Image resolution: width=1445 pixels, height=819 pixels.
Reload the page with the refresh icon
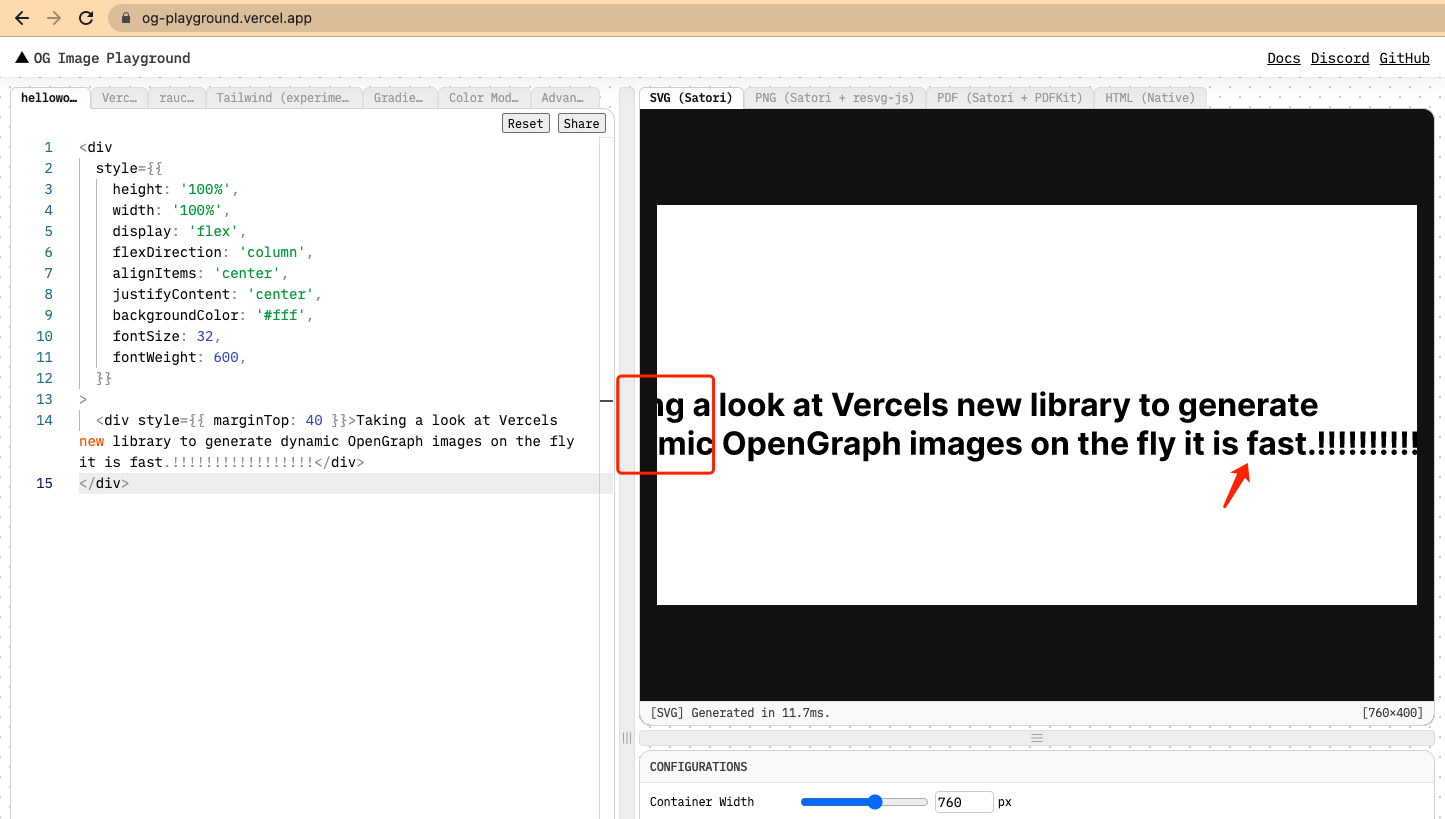(88, 17)
